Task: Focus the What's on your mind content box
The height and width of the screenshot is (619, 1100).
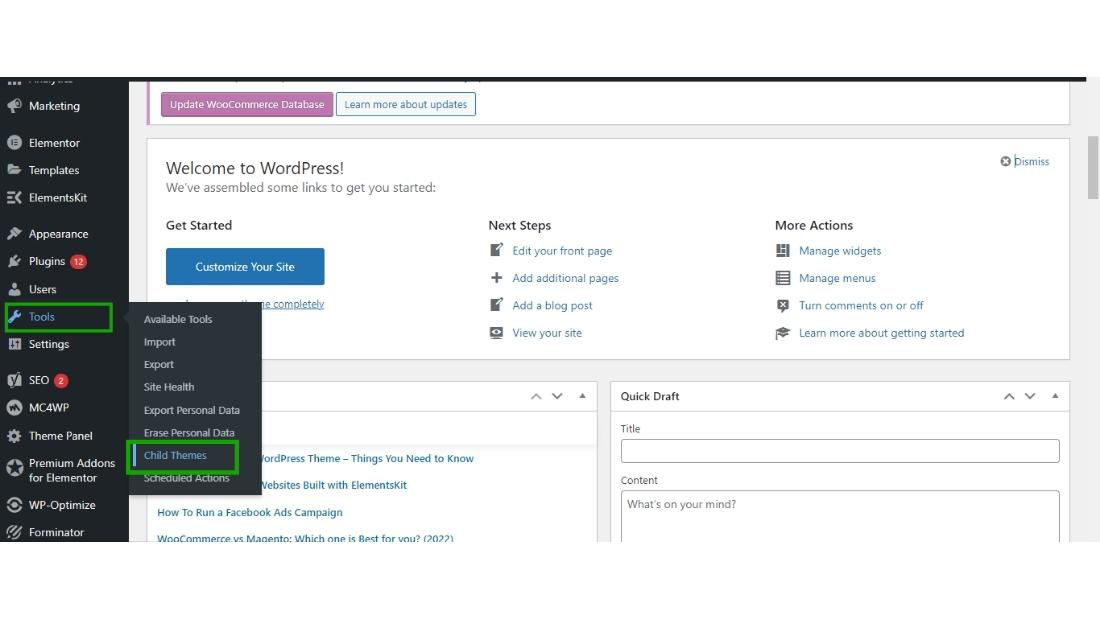Action: point(840,516)
